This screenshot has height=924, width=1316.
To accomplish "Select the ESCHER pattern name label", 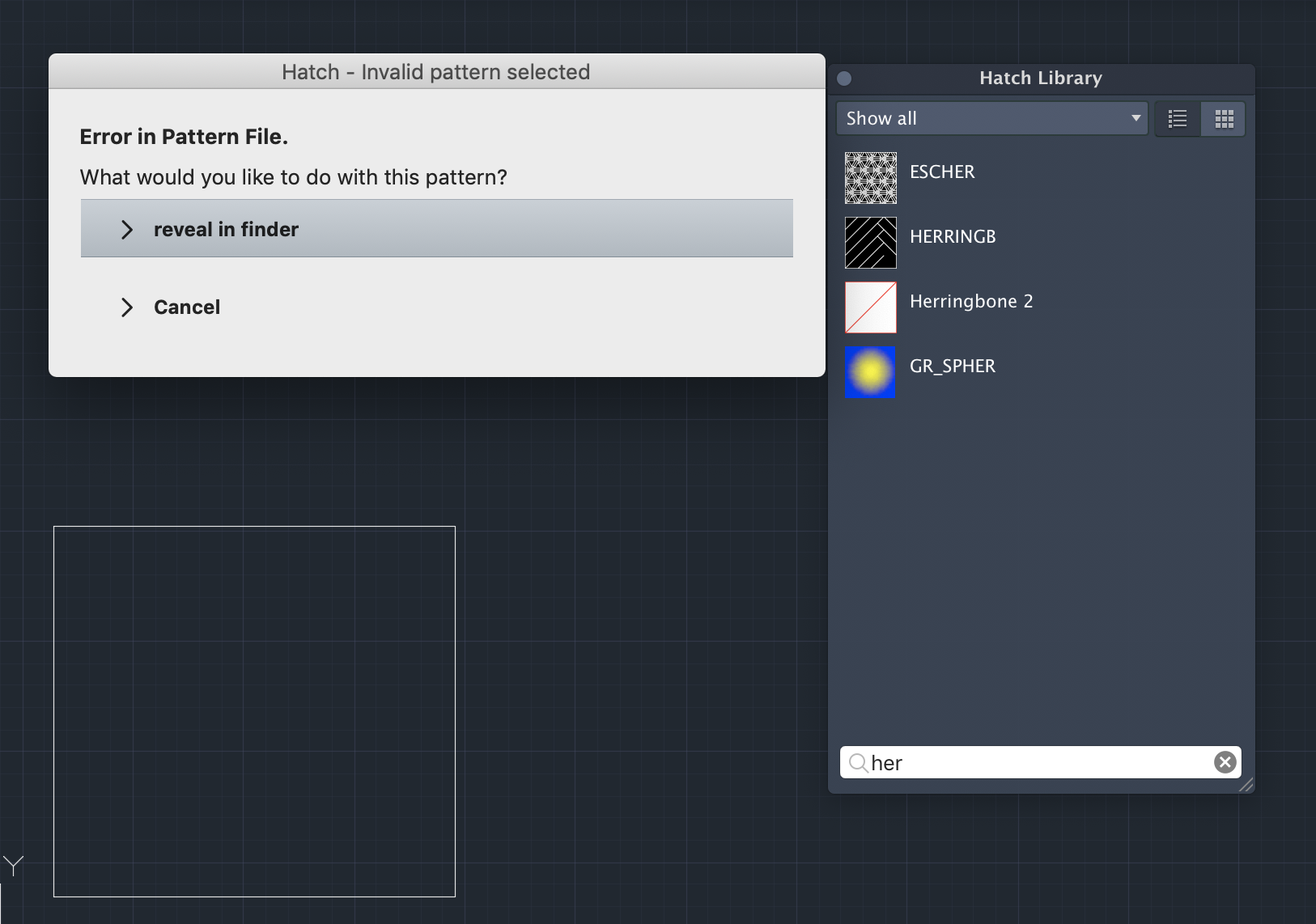I will pos(943,171).
